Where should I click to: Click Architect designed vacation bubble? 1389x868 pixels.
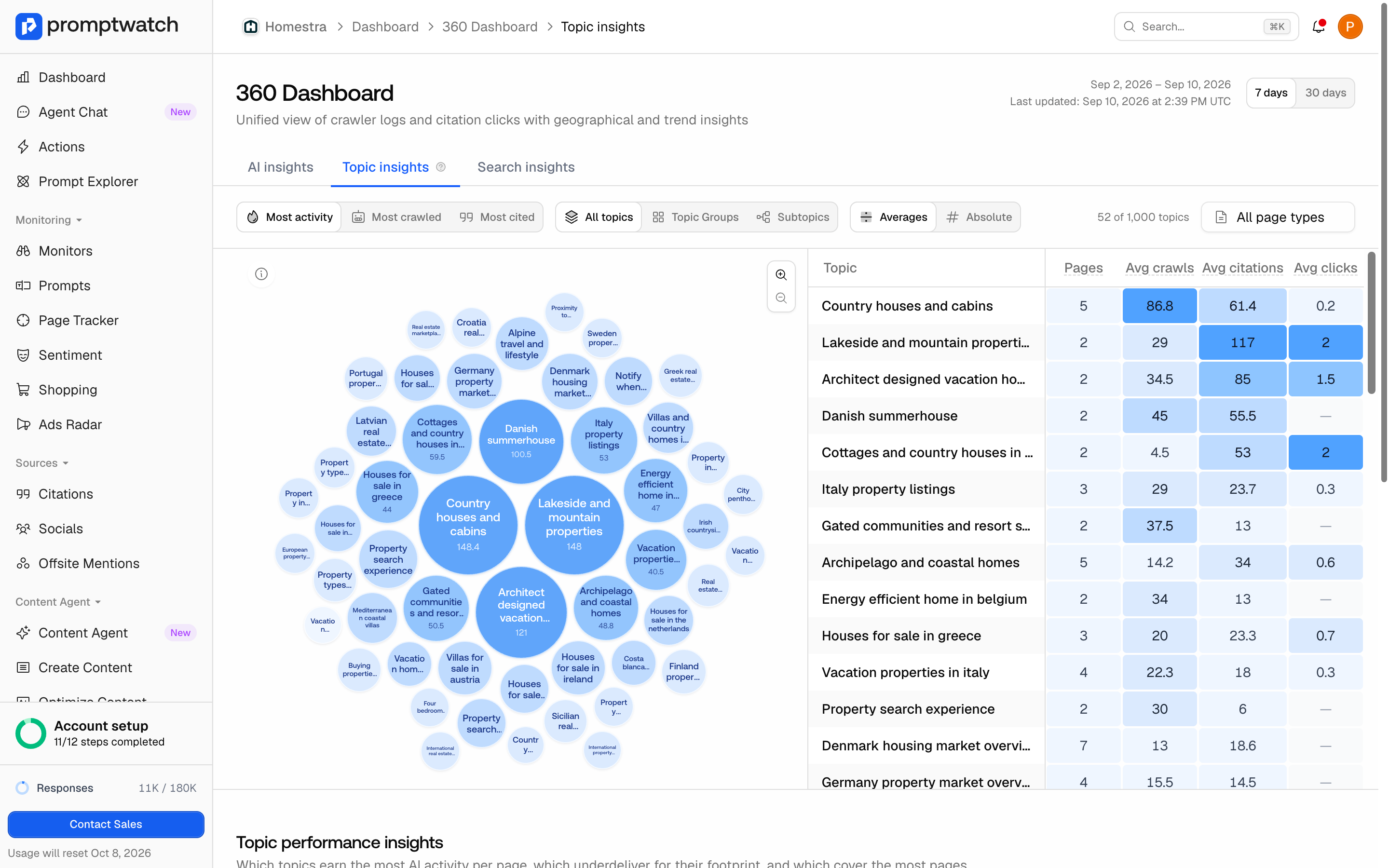pyautogui.click(x=521, y=612)
